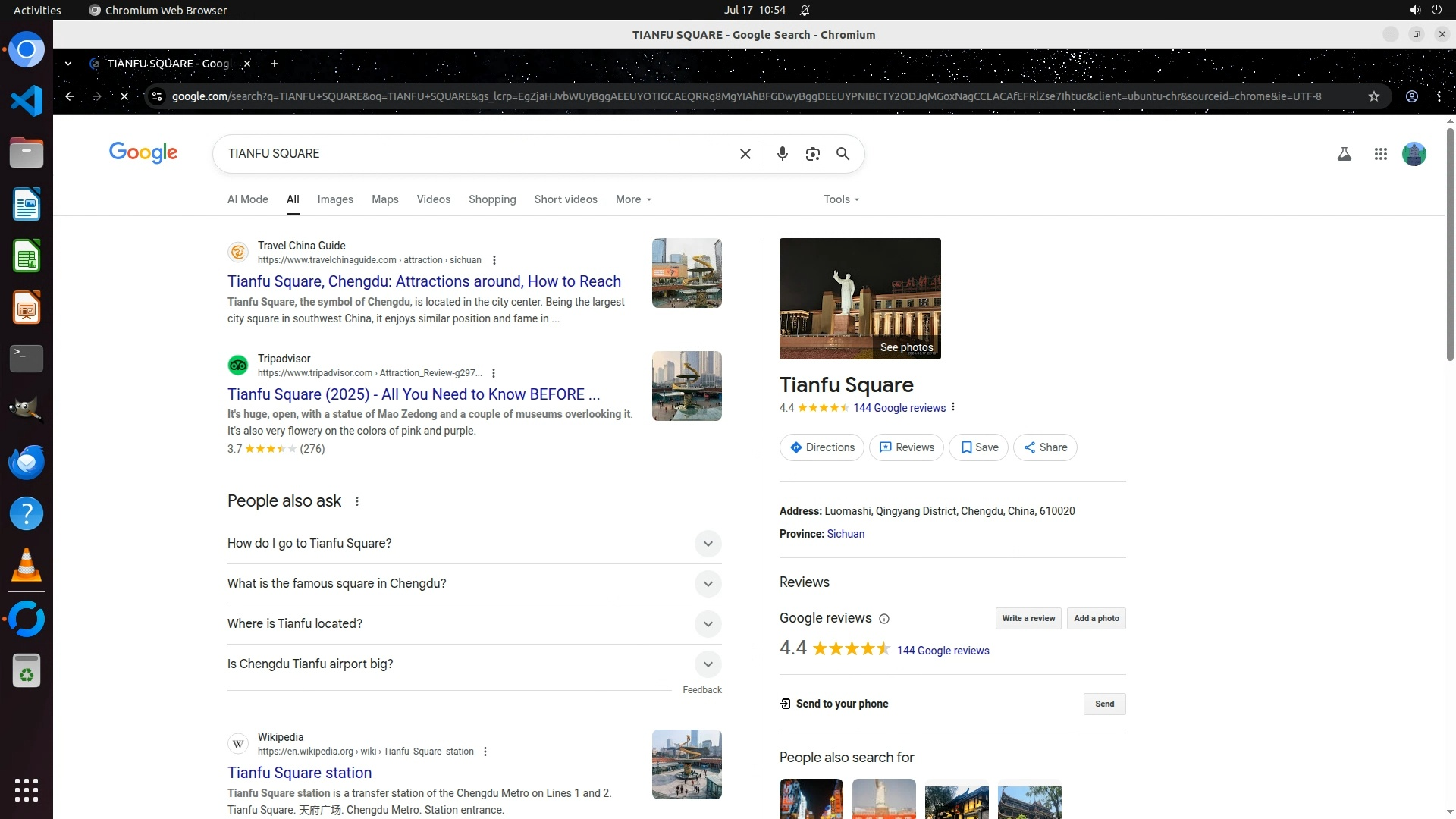Open more options beside Tripadvisor result

click(494, 373)
